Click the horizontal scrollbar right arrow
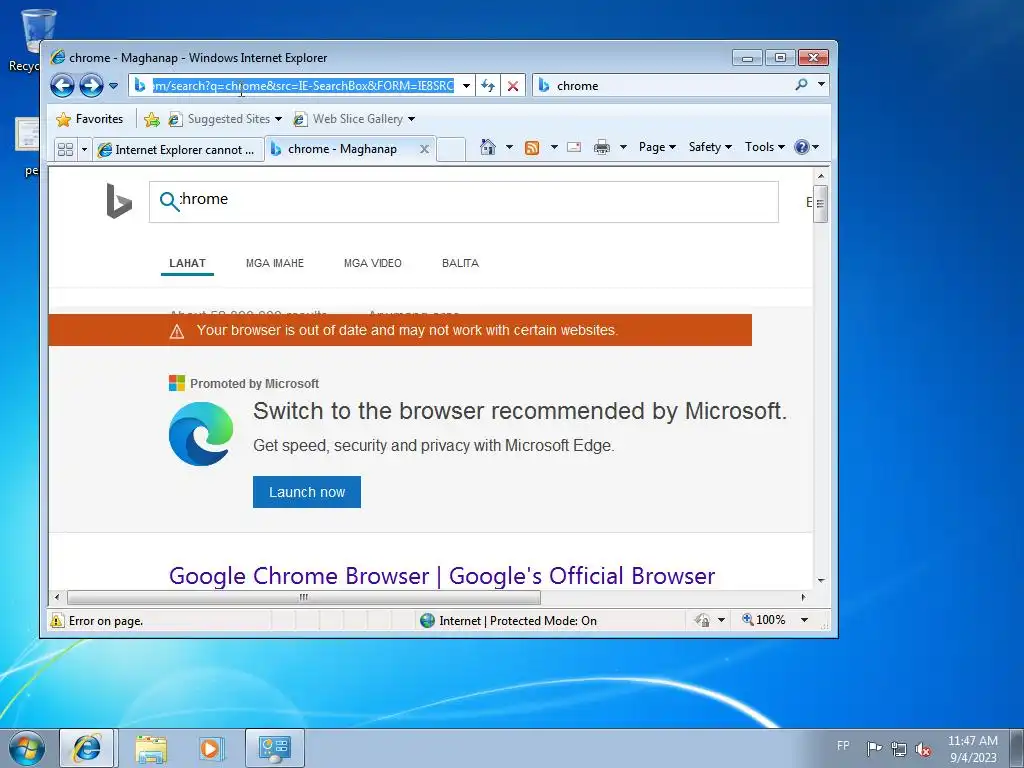The image size is (1024, 768). [x=803, y=597]
